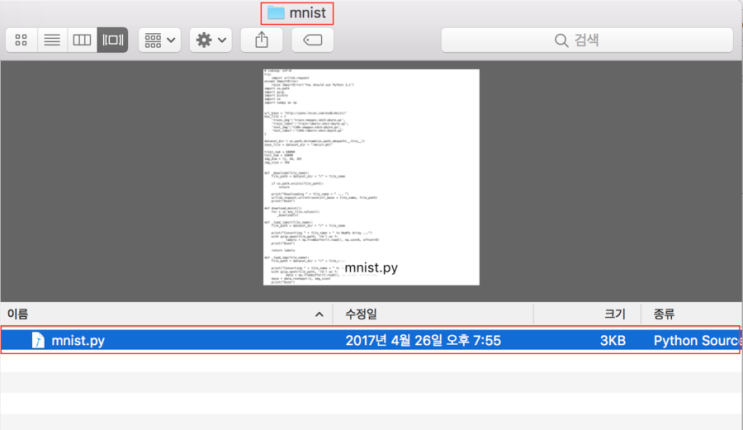This screenshot has width=743, height=430.
Task: Switch to icon view
Action: (x=21, y=40)
